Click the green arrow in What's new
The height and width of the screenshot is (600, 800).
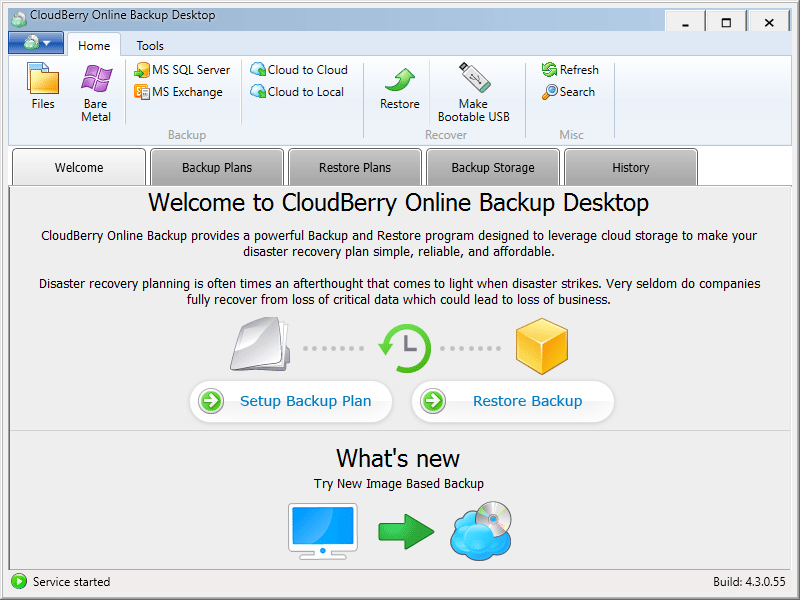(406, 532)
